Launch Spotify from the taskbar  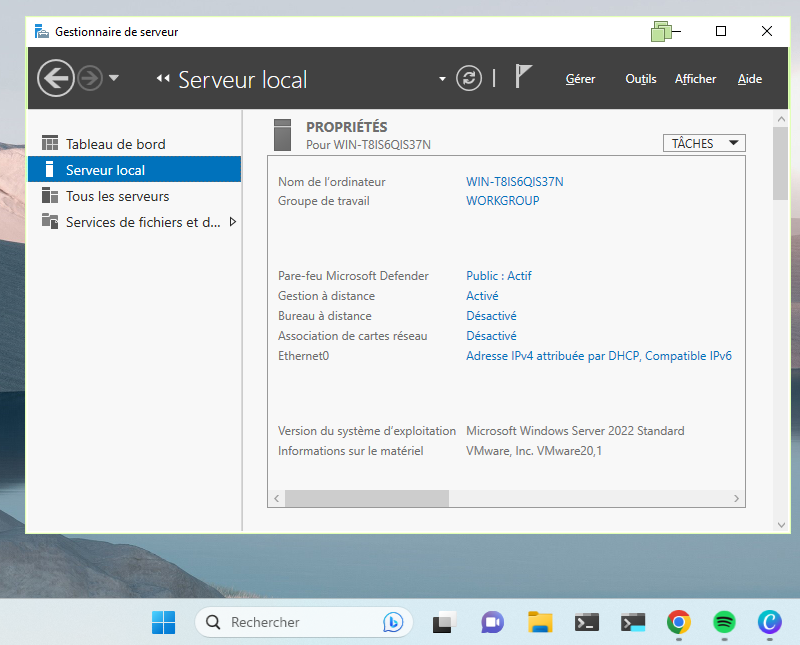coord(723,622)
